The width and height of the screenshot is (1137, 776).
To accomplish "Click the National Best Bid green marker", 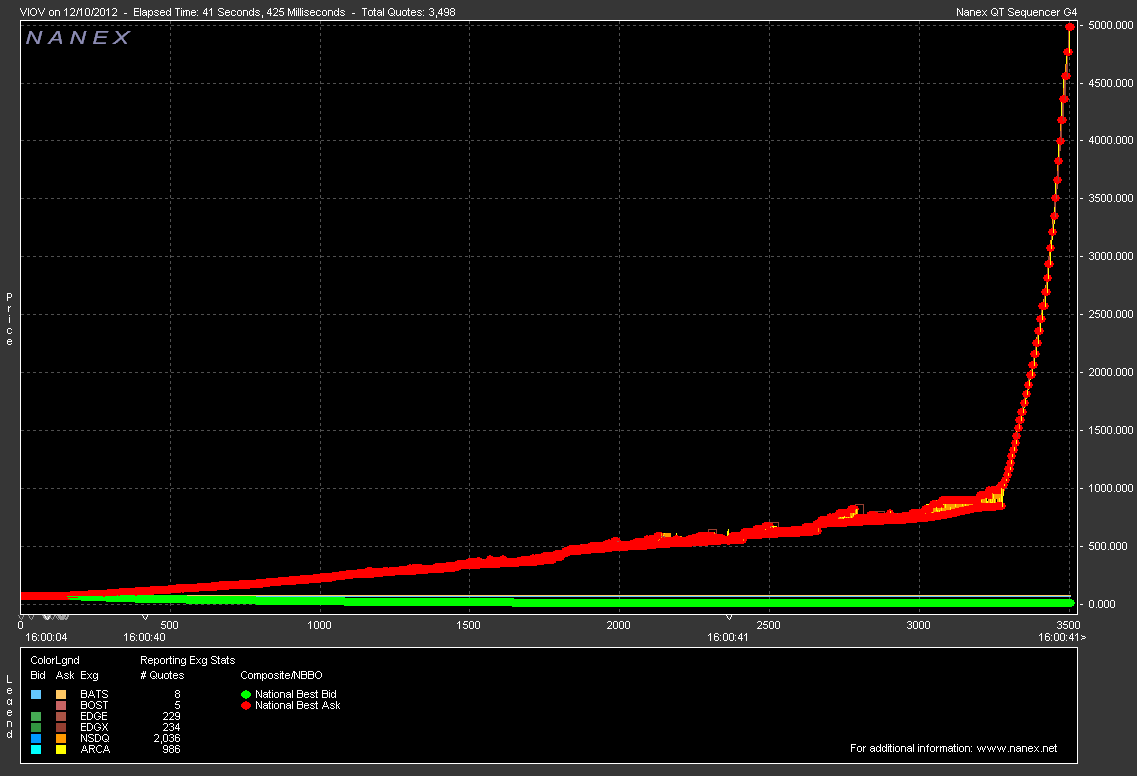I will (246, 695).
